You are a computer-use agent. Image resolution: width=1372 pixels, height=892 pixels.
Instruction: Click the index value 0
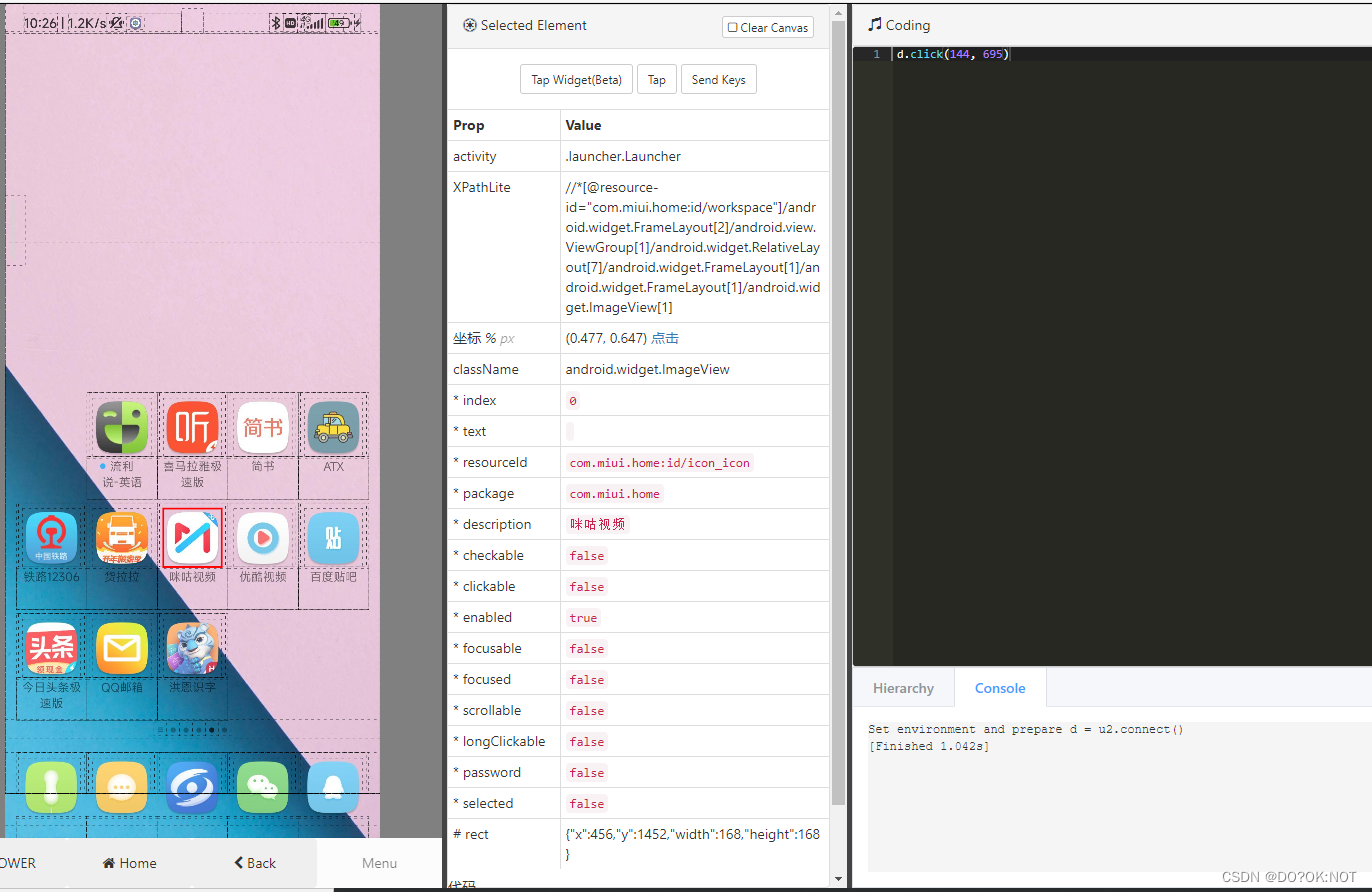pyautogui.click(x=573, y=400)
